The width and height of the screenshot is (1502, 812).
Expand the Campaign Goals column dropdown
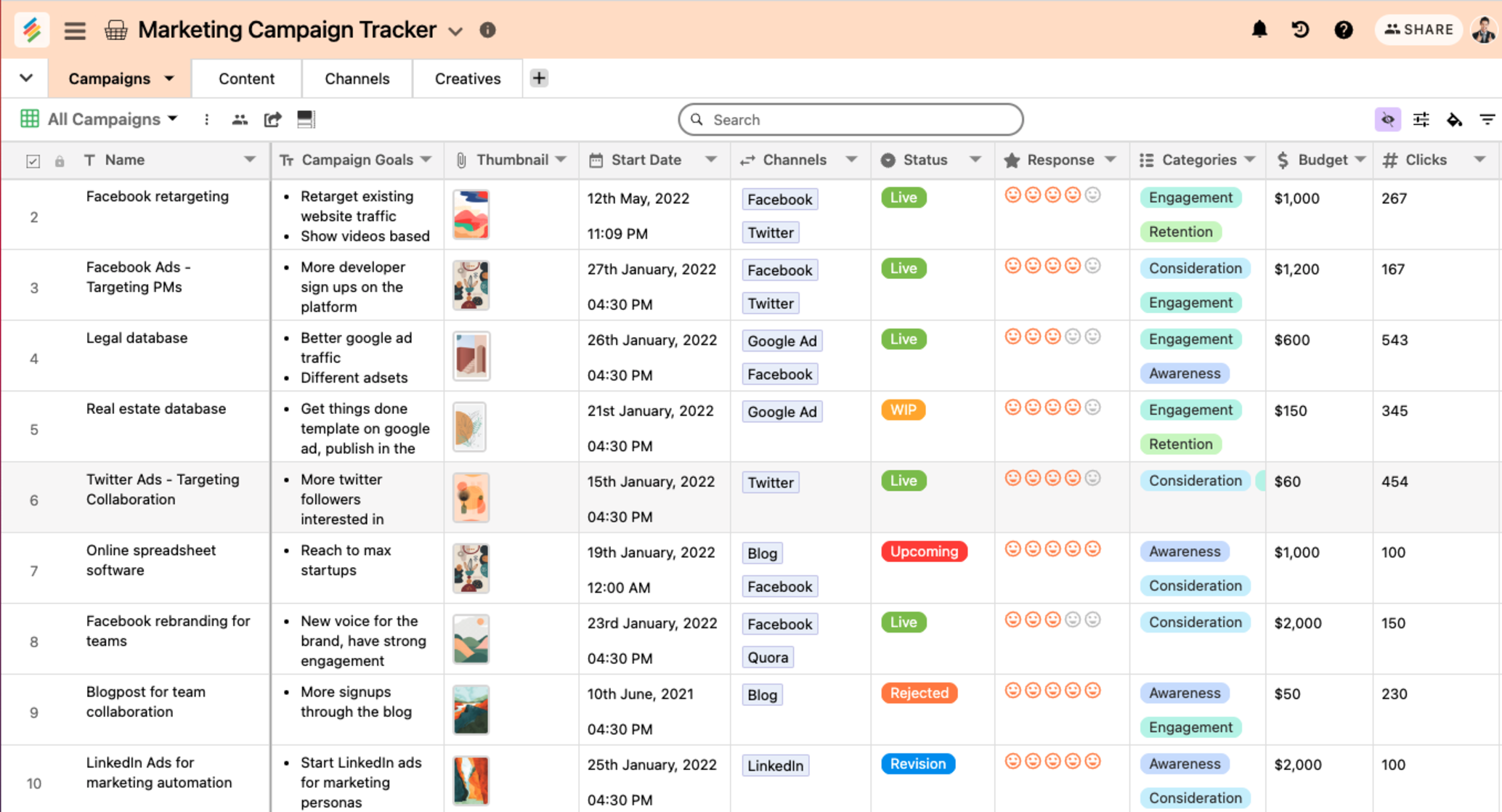point(424,159)
